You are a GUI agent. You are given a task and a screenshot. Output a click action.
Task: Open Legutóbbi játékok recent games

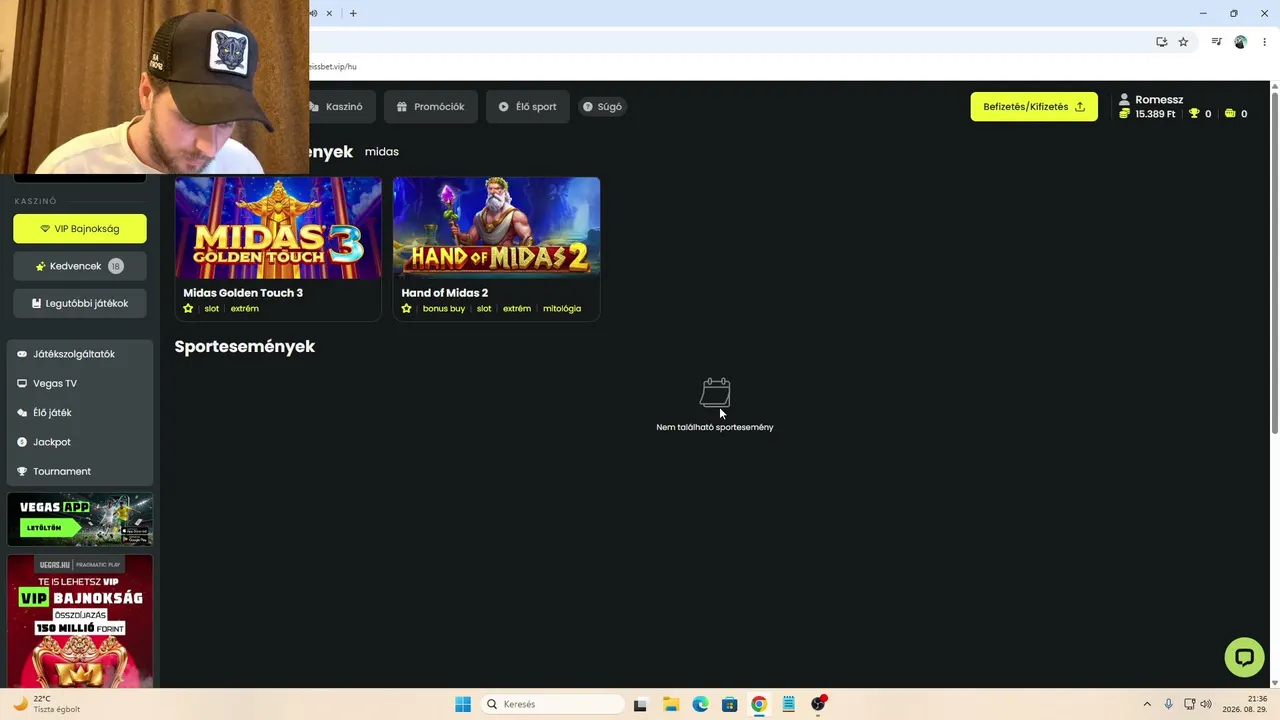80,303
